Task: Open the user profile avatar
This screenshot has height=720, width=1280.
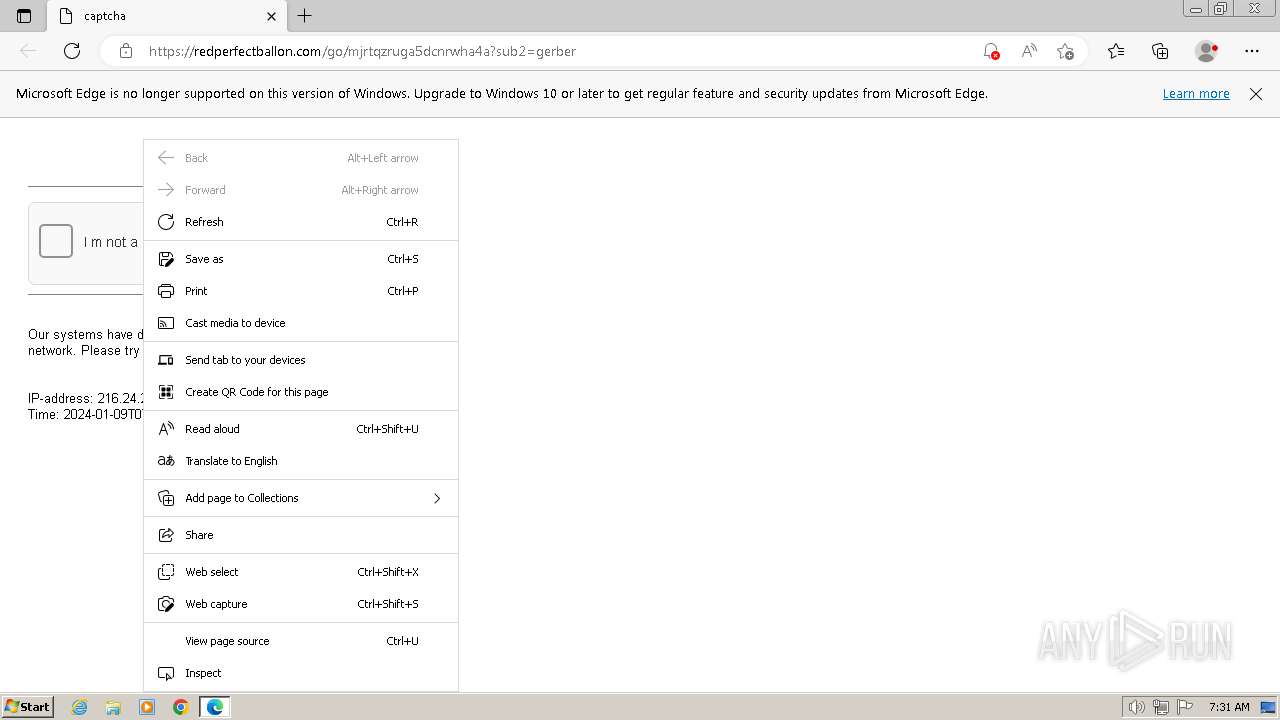Action: pos(1206,51)
